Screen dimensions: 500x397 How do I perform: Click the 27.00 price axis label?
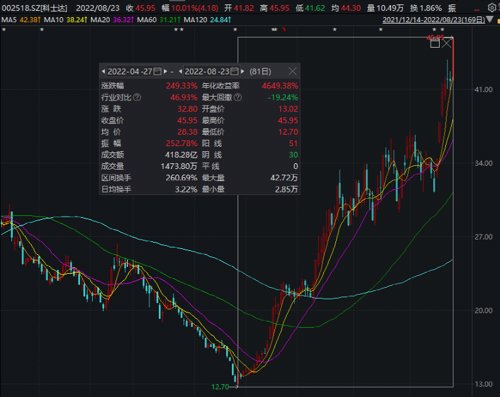(483, 237)
